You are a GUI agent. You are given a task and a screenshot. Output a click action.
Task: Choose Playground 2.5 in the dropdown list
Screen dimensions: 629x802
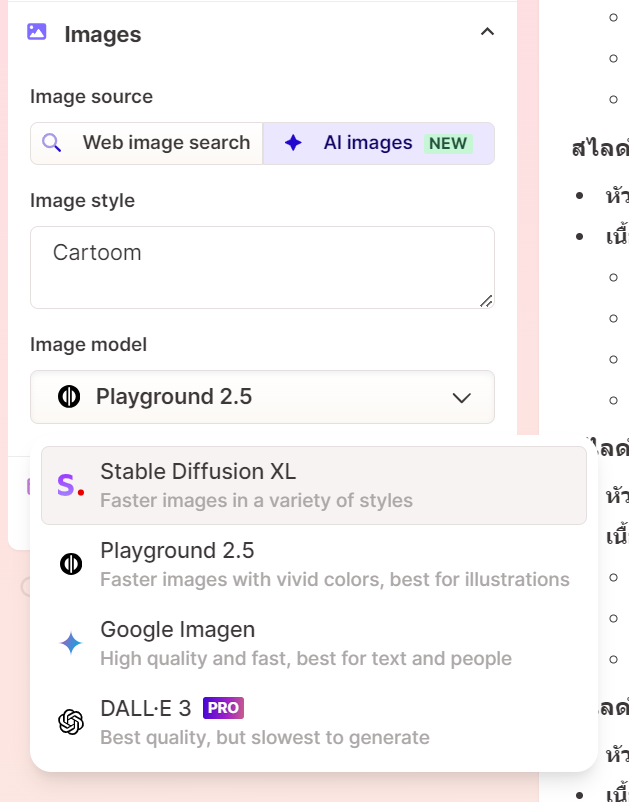pyautogui.click(x=313, y=564)
